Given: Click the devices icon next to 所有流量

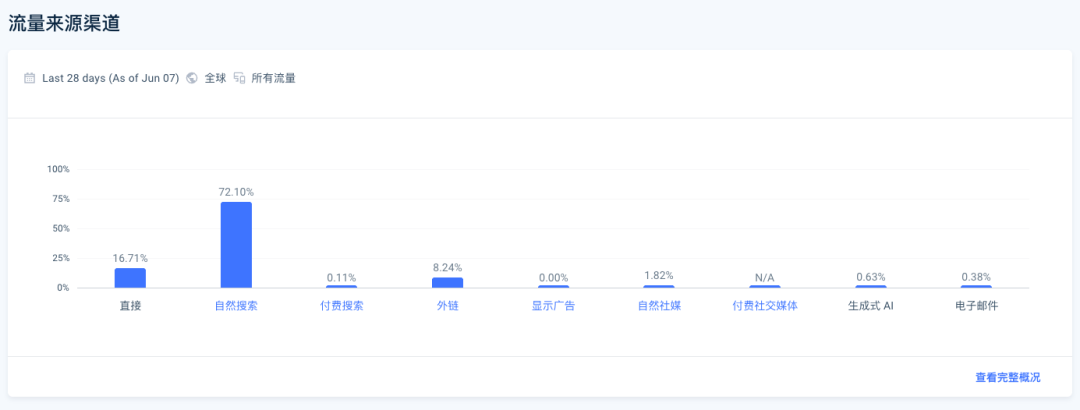Looking at the screenshot, I should [x=239, y=78].
